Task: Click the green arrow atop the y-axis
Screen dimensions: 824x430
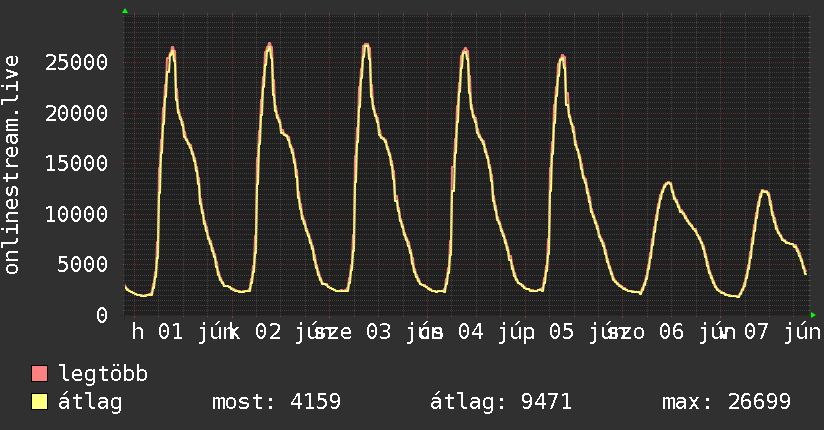Action: [x=125, y=11]
